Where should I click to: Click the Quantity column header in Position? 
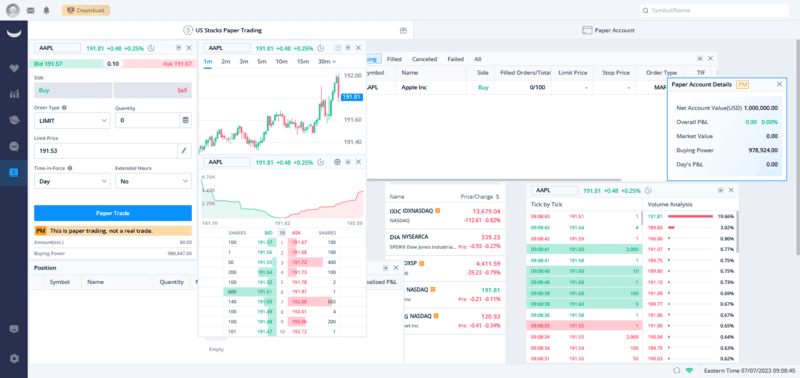[171, 282]
